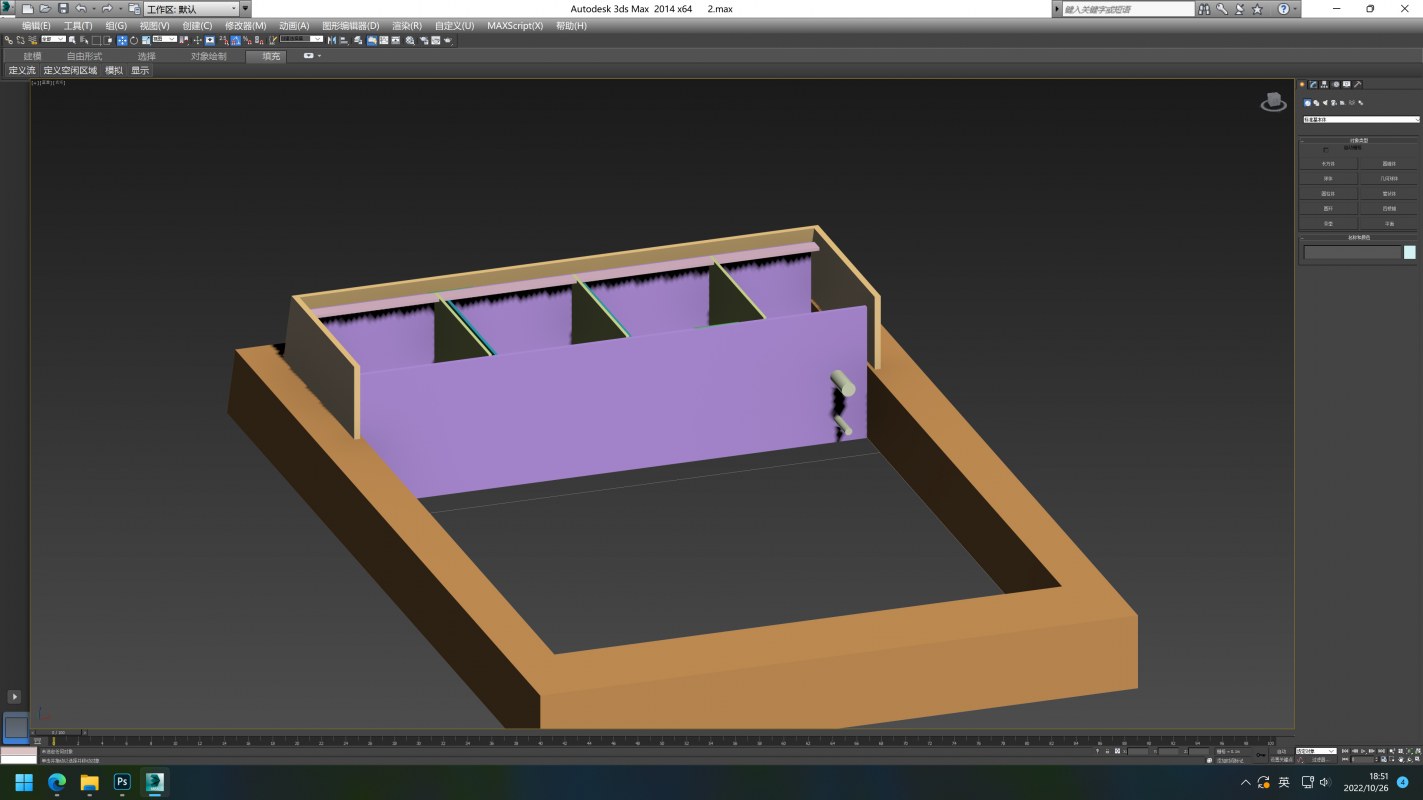Toggle Percent Snap
Screen dimensions: 1423x800
tap(246, 40)
